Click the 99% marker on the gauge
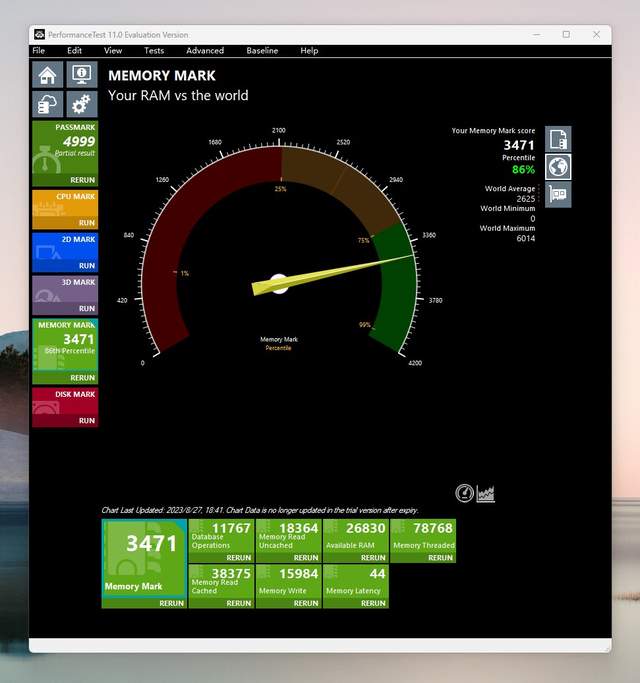The height and width of the screenshot is (683, 640). click(364, 325)
